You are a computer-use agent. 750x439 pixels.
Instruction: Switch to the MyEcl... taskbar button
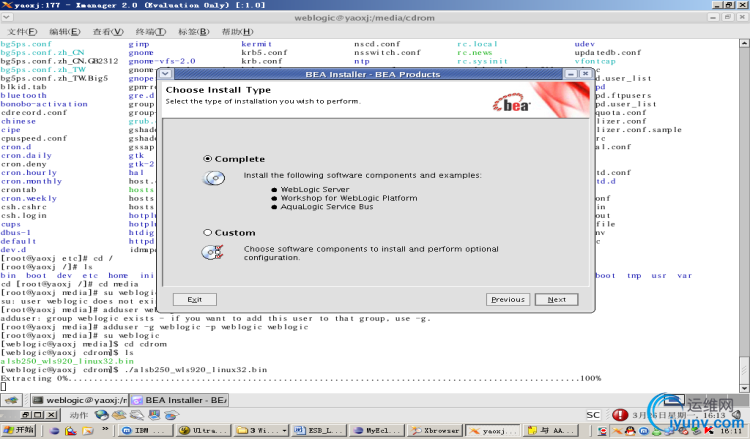377,430
